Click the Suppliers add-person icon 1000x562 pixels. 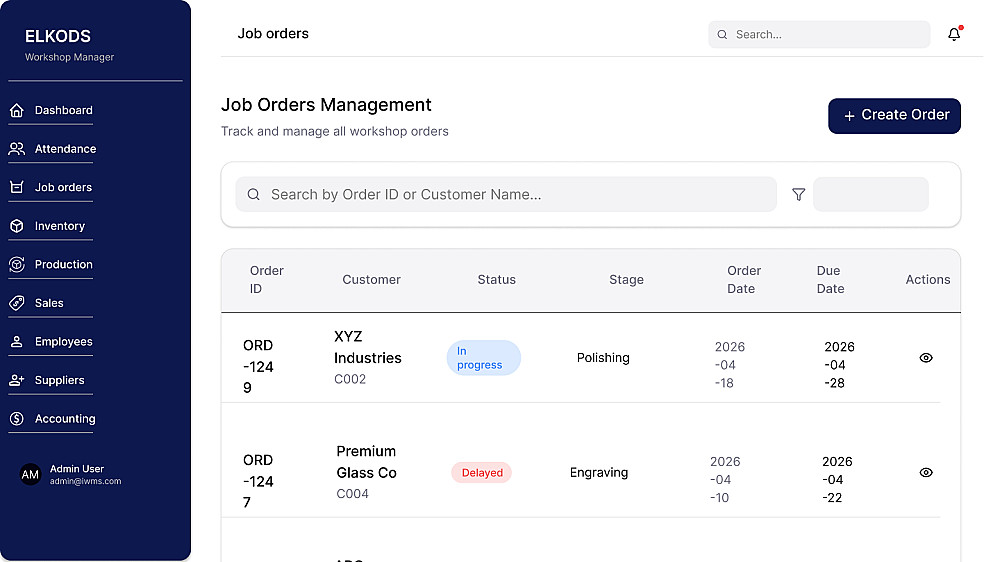[x=16, y=380]
